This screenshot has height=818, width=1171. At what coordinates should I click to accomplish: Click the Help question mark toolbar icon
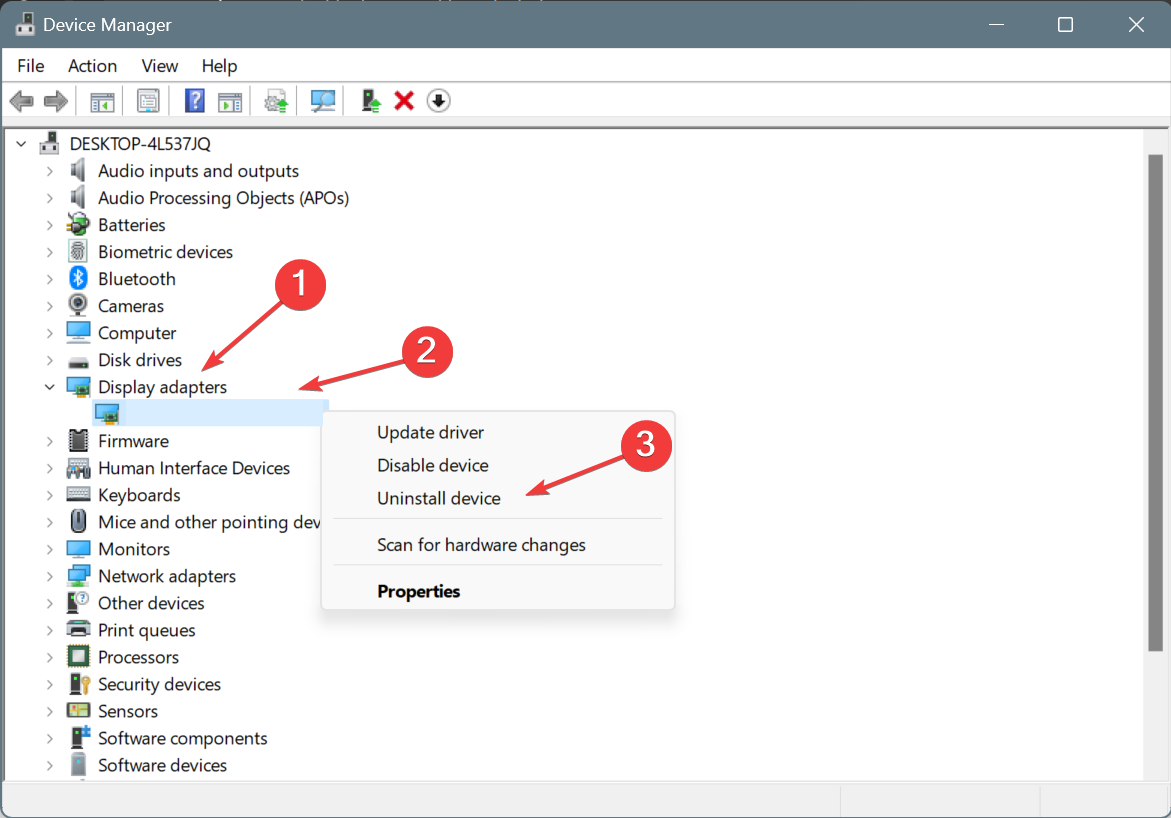click(x=195, y=101)
